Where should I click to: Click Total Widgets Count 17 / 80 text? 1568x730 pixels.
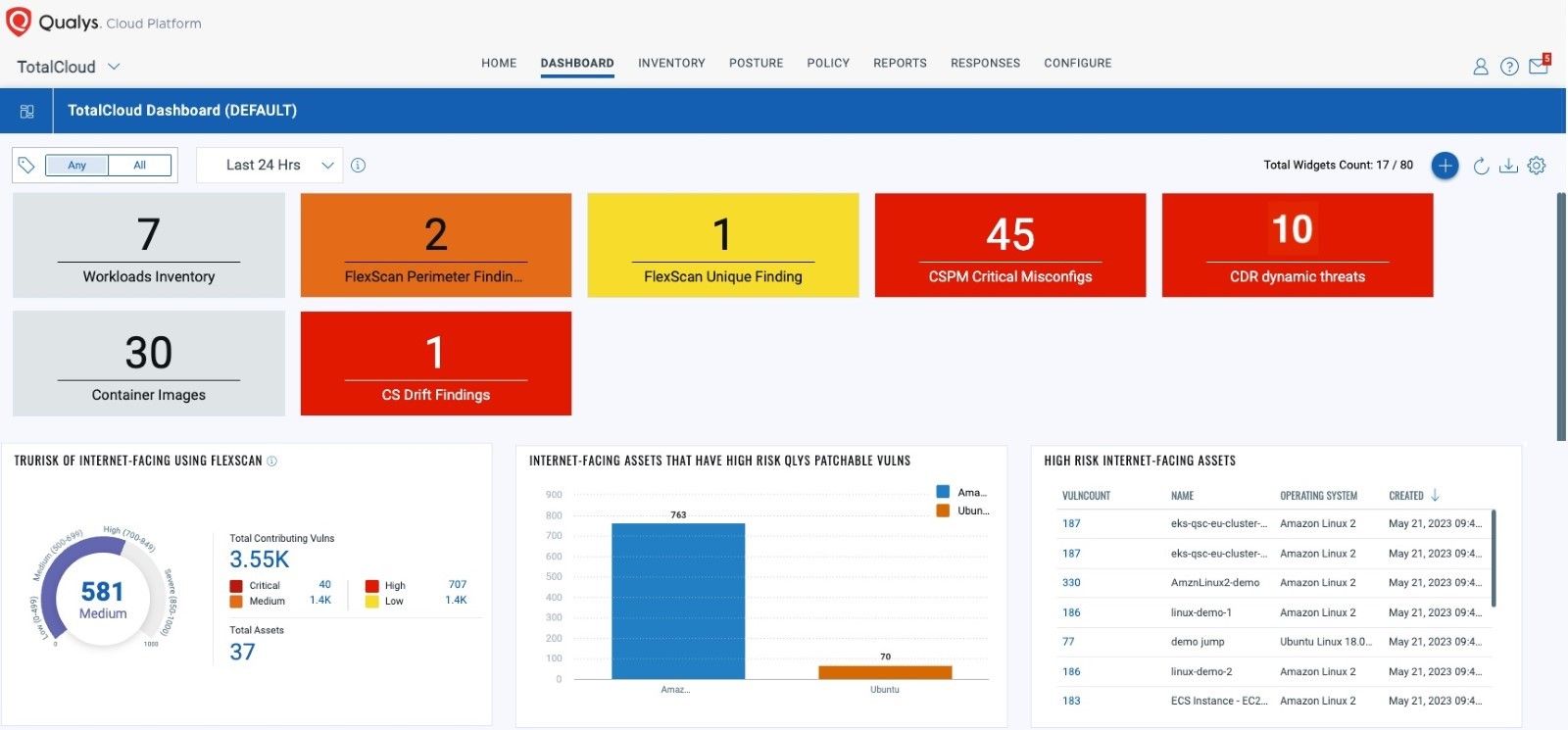[1338, 165]
